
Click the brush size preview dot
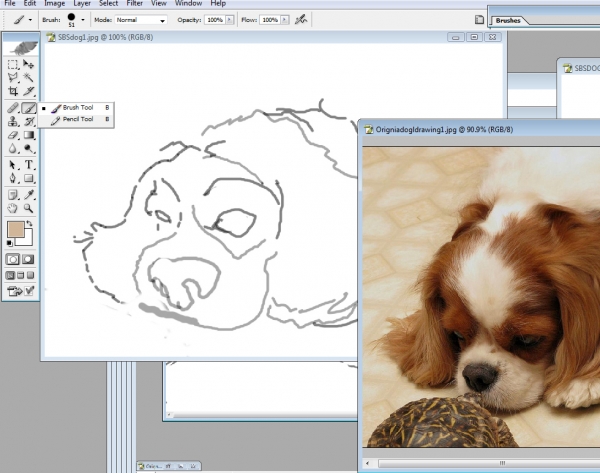(x=71, y=17)
